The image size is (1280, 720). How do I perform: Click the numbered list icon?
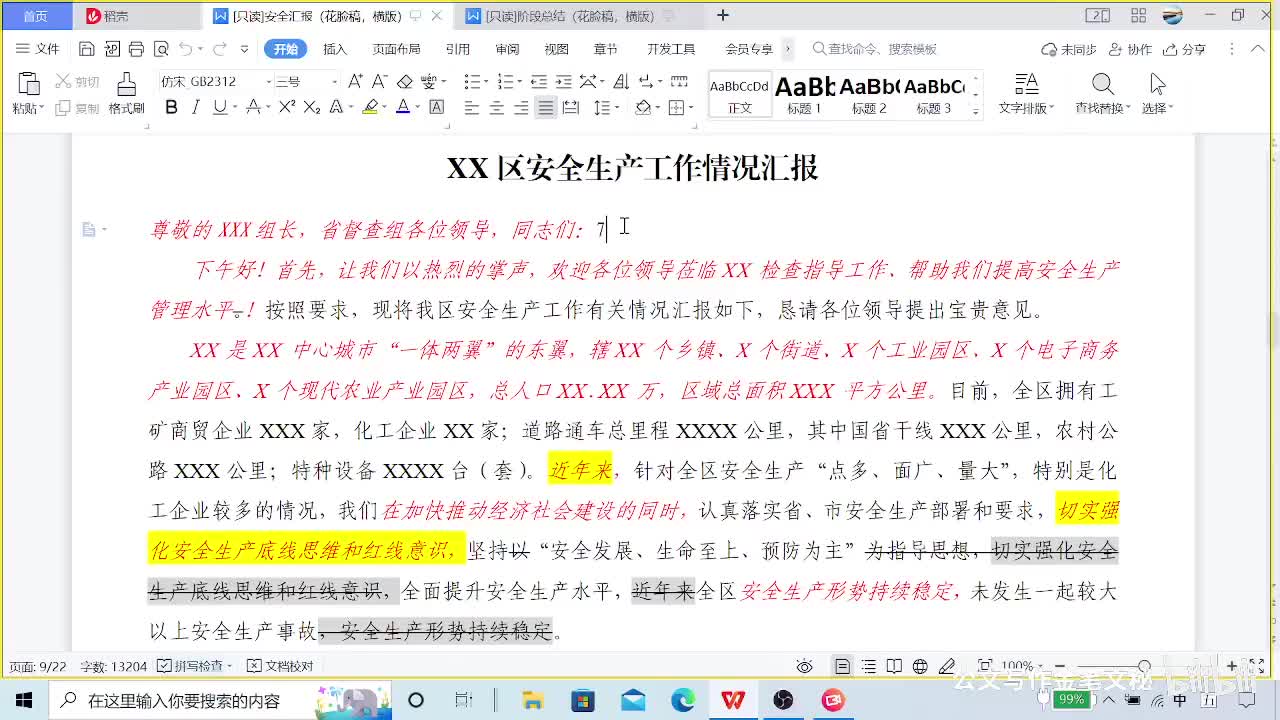(x=505, y=82)
